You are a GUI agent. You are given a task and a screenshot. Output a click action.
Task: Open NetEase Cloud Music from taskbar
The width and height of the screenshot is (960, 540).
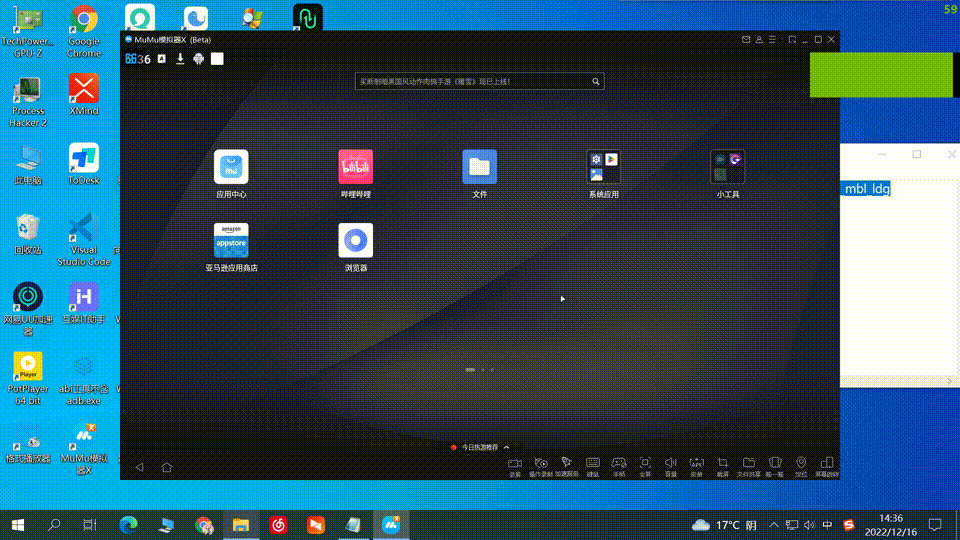point(279,525)
